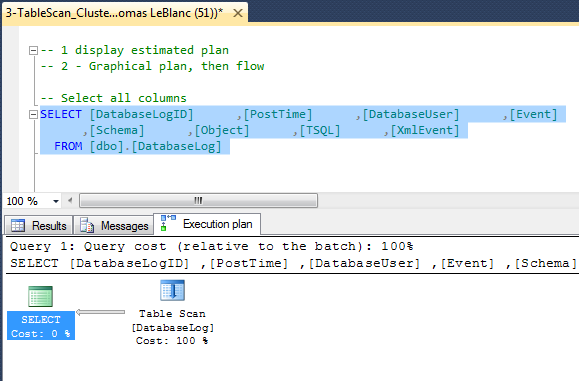
Task: Click the SELECT Cost: 0 % node label
Action: (41, 326)
